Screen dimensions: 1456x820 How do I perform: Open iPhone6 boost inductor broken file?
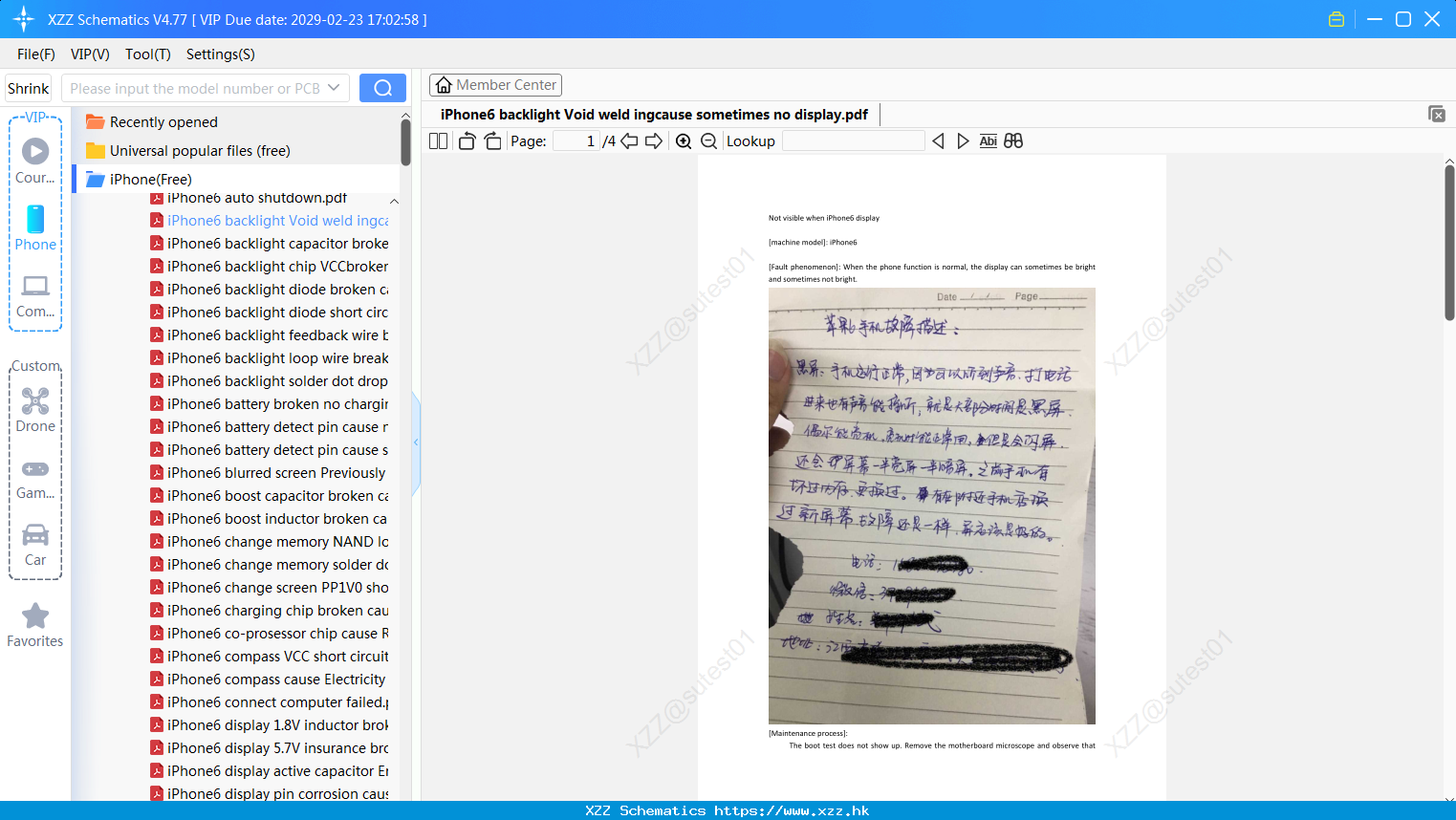tap(270, 519)
